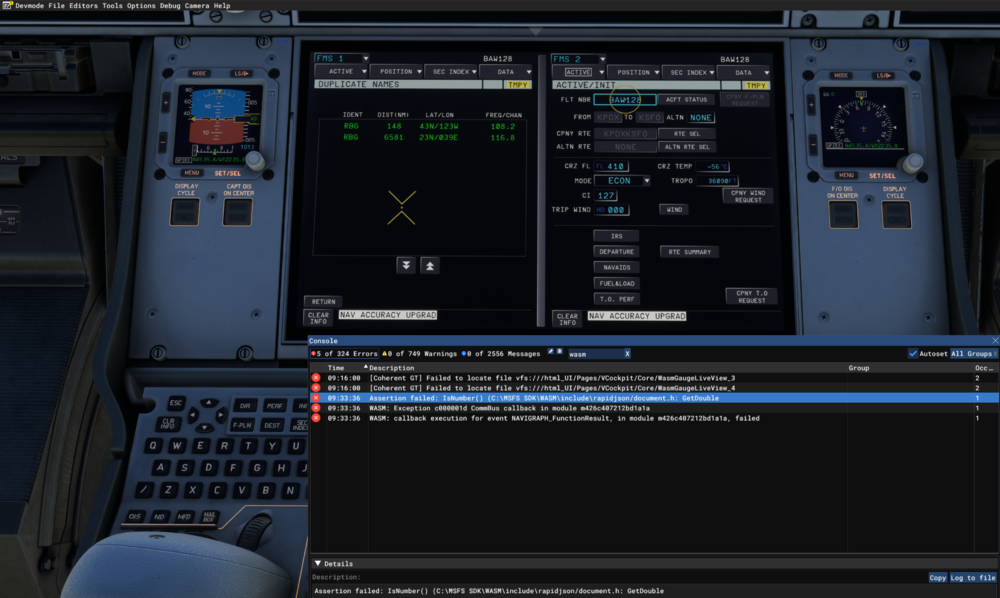Toggle the Autoset checkbox
The height and width of the screenshot is (598, 1000).
(x=913, y=354)
